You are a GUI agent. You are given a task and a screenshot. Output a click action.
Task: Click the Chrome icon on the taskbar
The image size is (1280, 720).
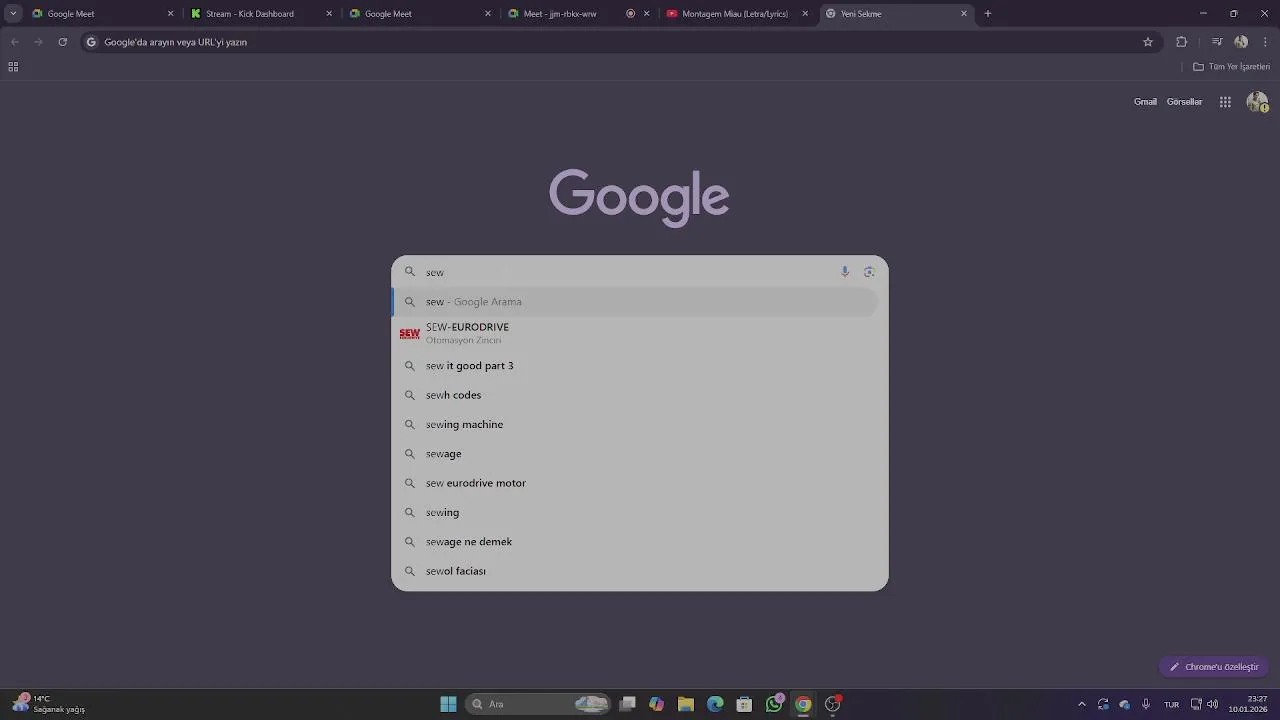(x=803, y=704)
